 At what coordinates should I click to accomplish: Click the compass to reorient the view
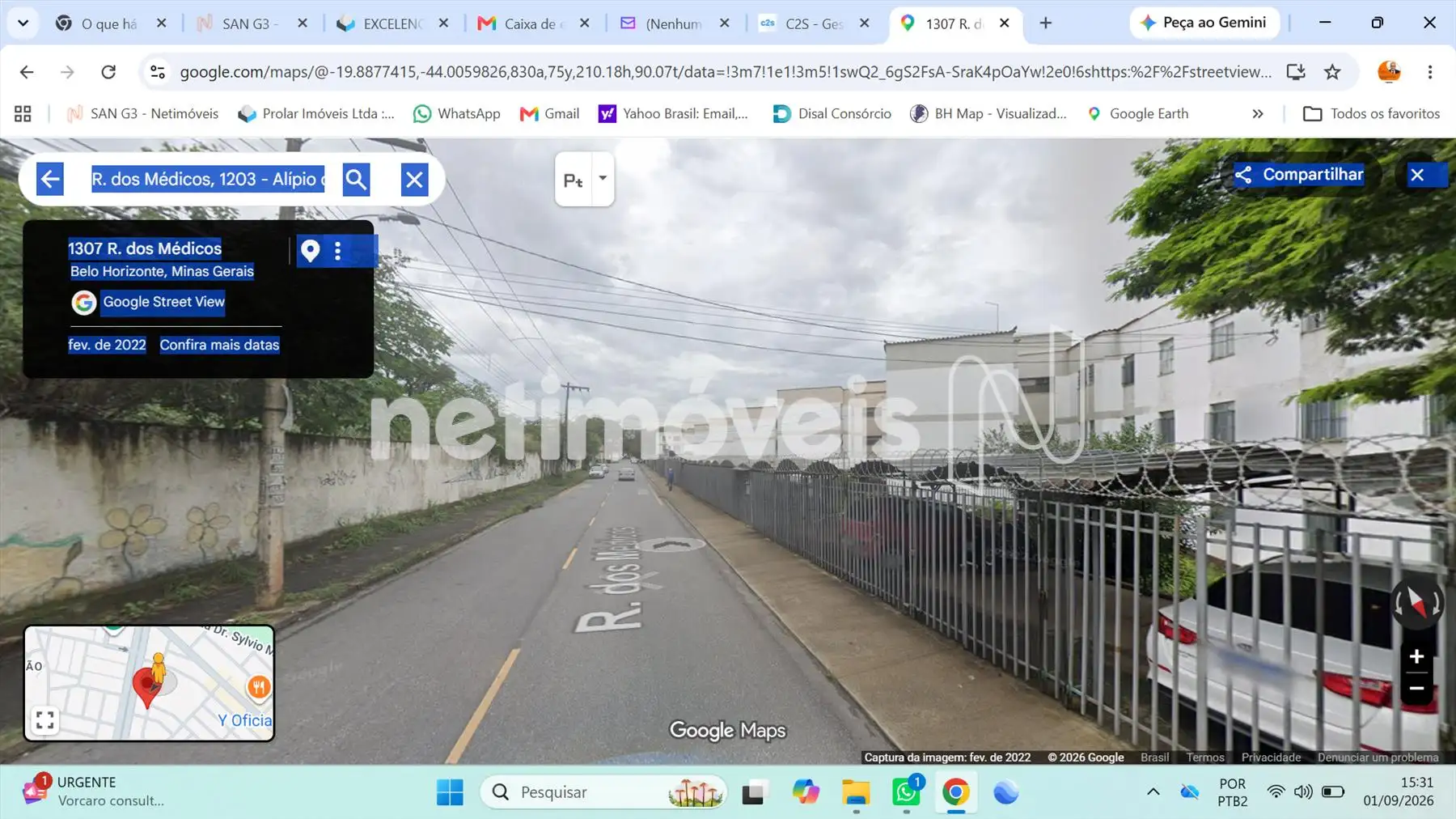pyautogui.click(x=1416, y=603)
